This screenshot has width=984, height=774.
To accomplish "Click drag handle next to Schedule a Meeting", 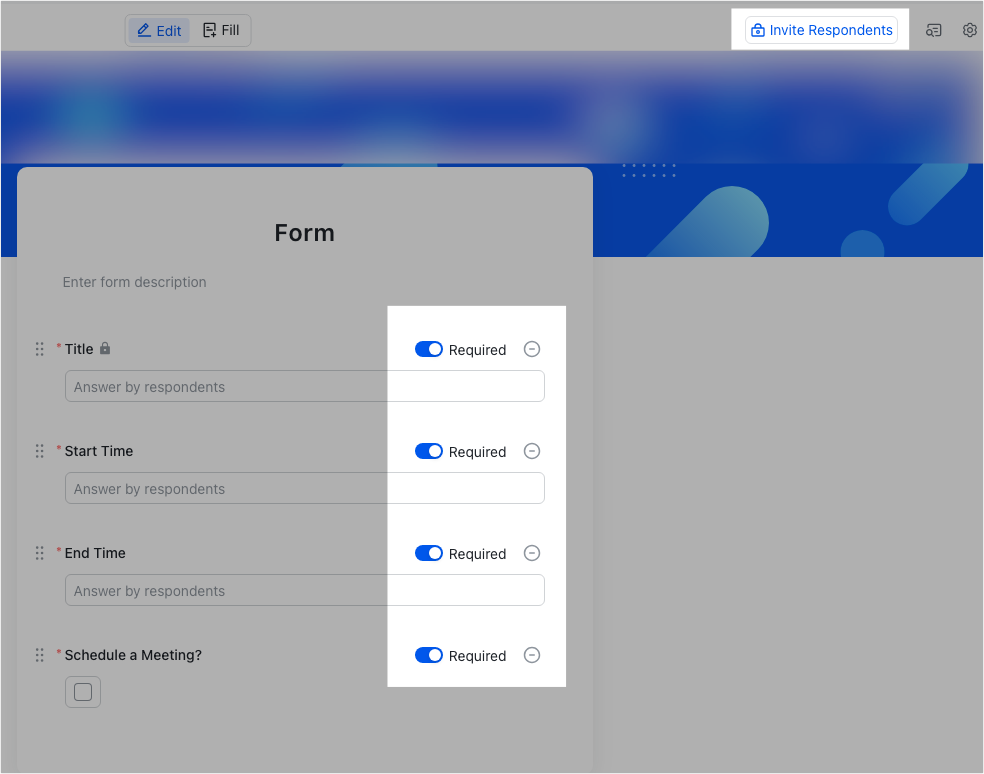I will (40, 655).
